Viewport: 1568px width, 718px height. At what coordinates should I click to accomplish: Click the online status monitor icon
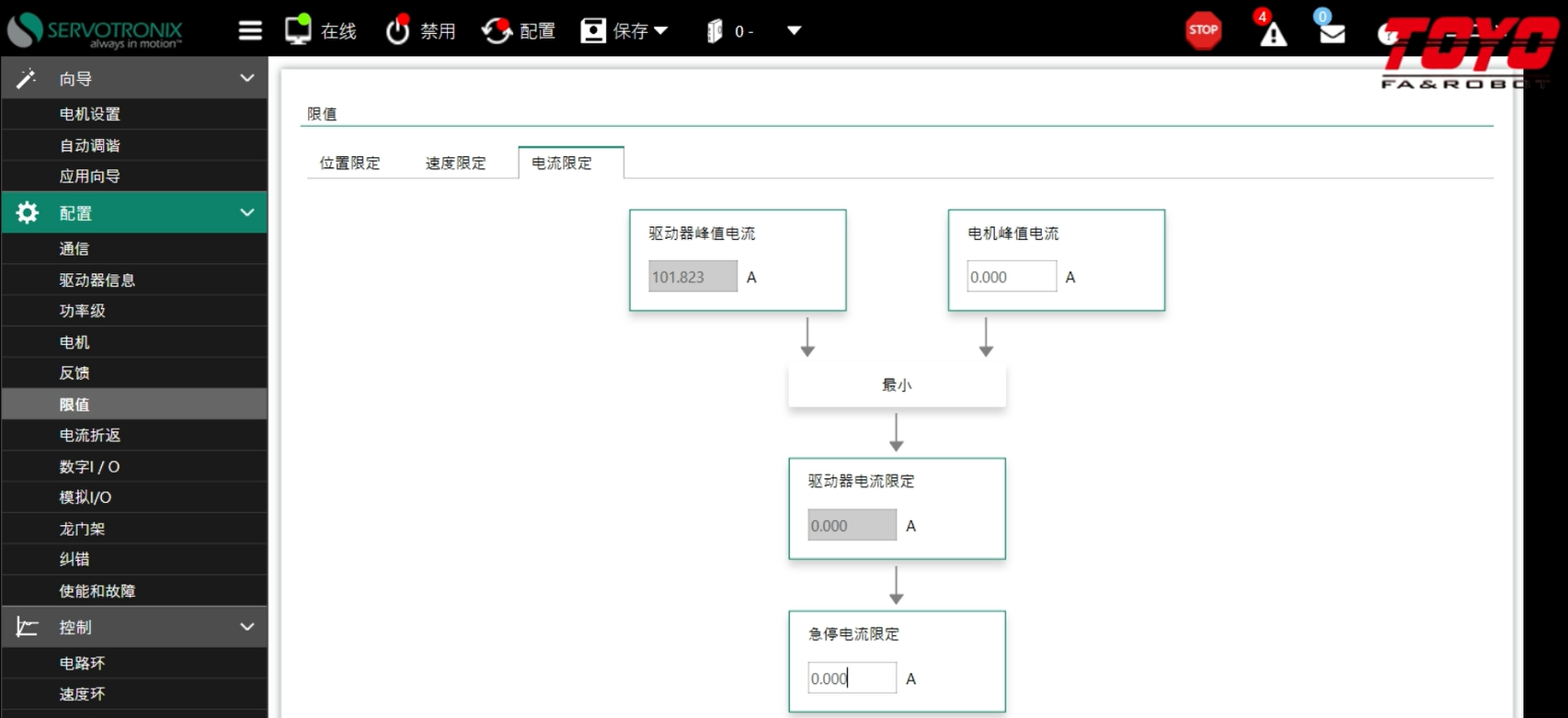coord(298,29)
